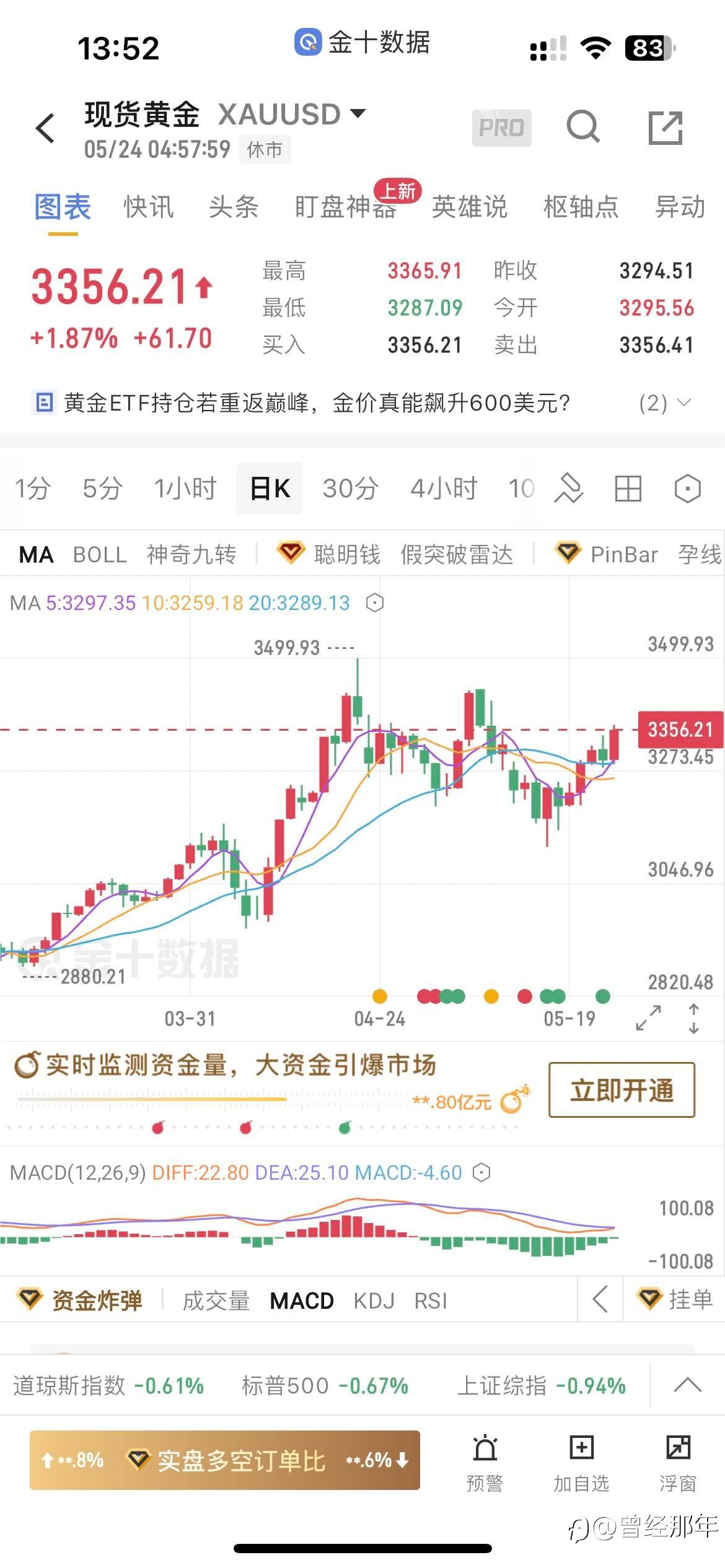The height and width of the screenshot is (1568, 725).
Task: Tap the back arrow icon
Action: 46,128
